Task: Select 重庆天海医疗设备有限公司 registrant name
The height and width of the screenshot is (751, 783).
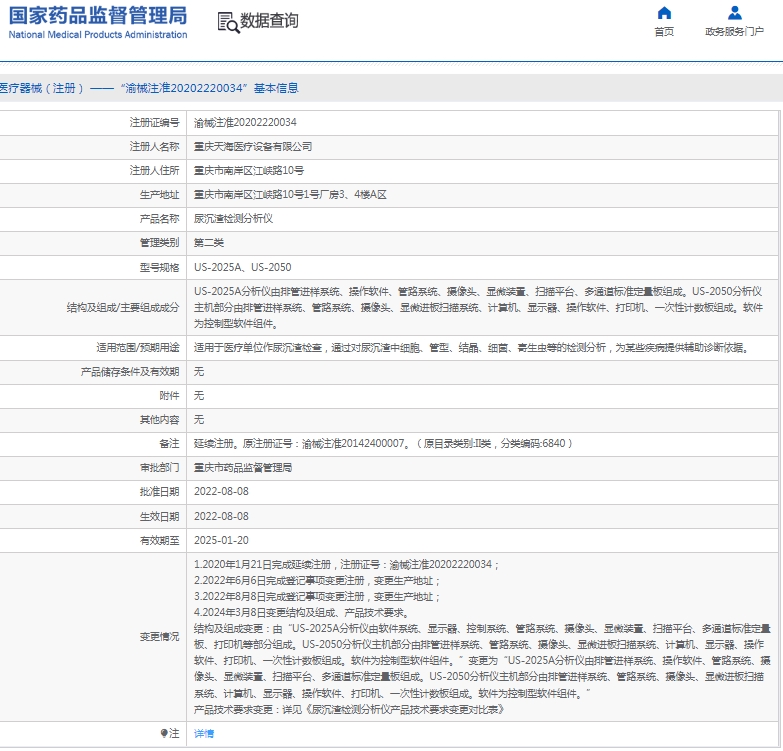Action: (253, 146)
